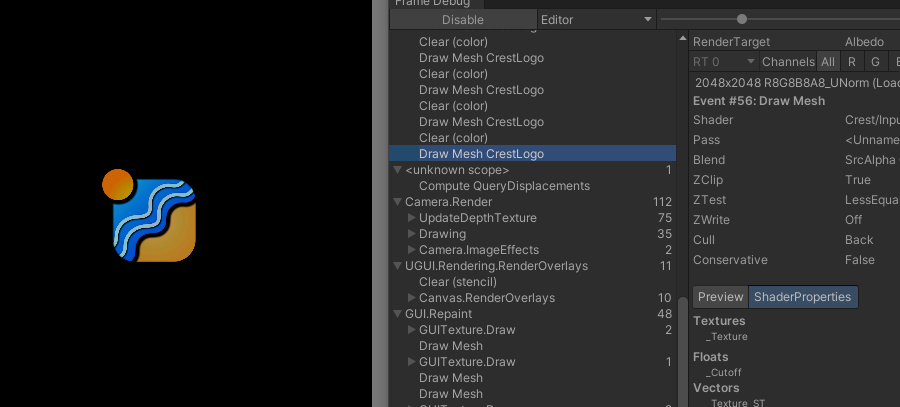Click the frame event slider handle
This screenshot has height=407, width=900.
click(742, 20)
